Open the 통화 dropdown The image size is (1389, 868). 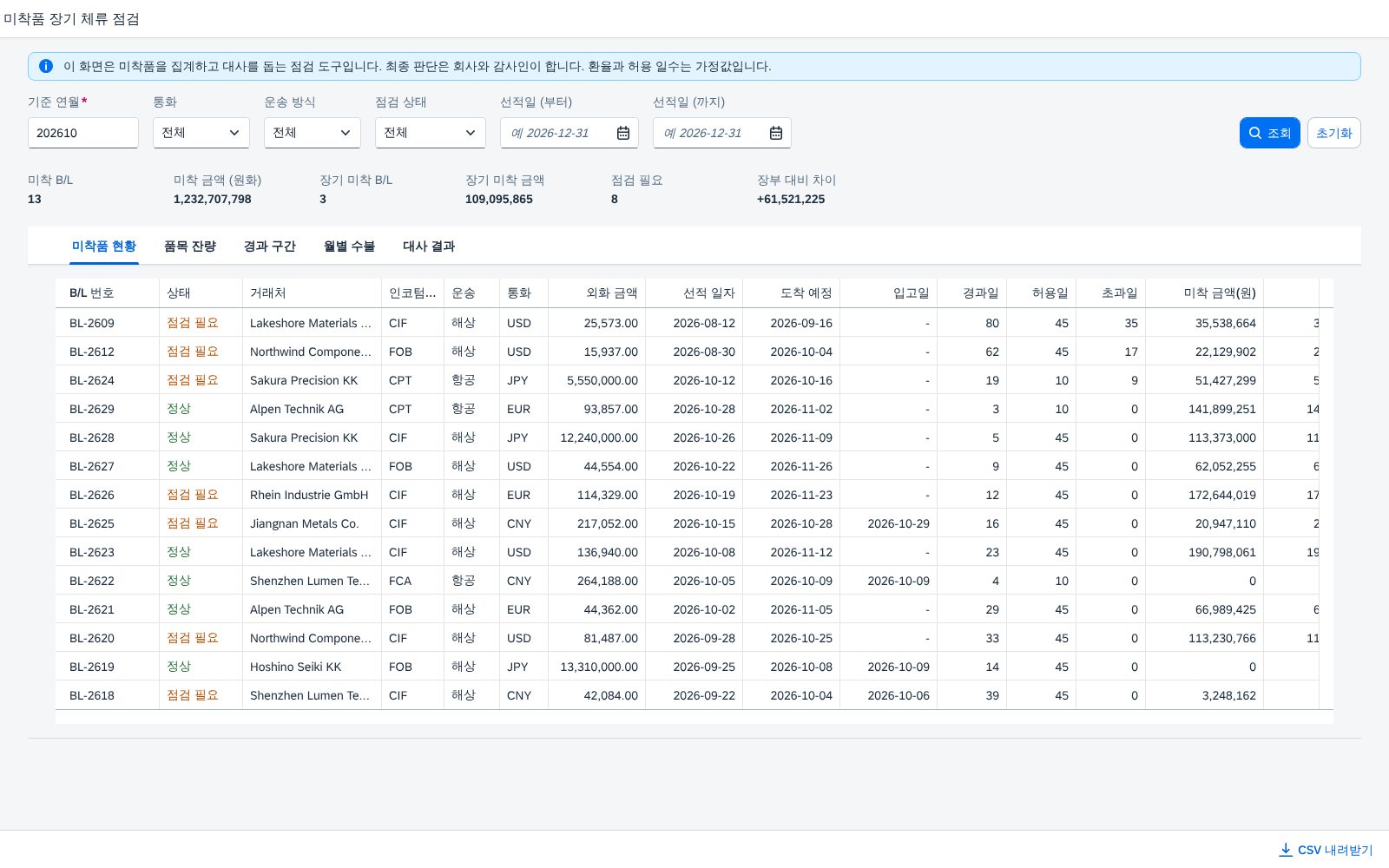pos(201,133)
